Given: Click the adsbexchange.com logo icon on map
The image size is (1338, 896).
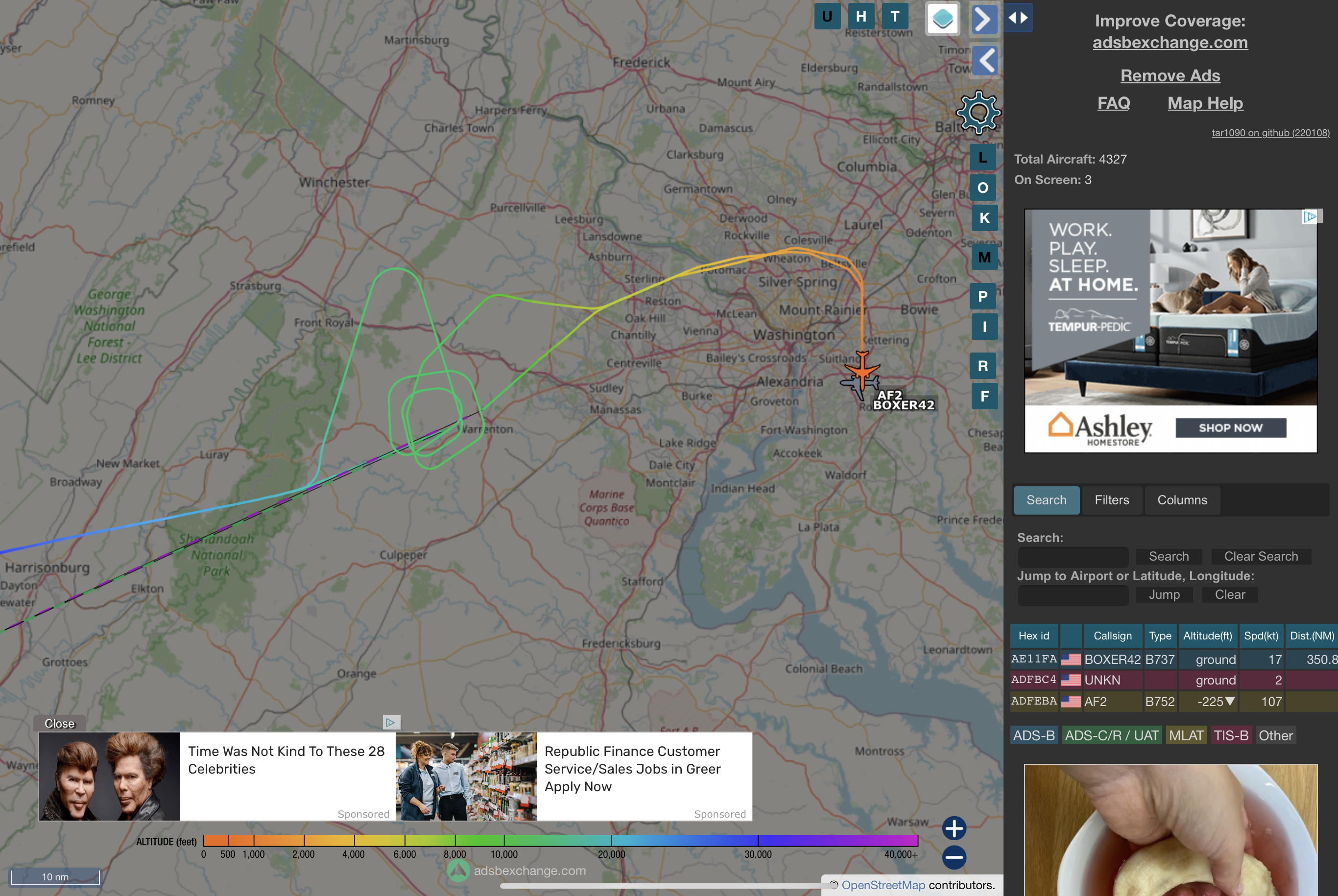Looking at the screenshot, I should pos(457,871).
